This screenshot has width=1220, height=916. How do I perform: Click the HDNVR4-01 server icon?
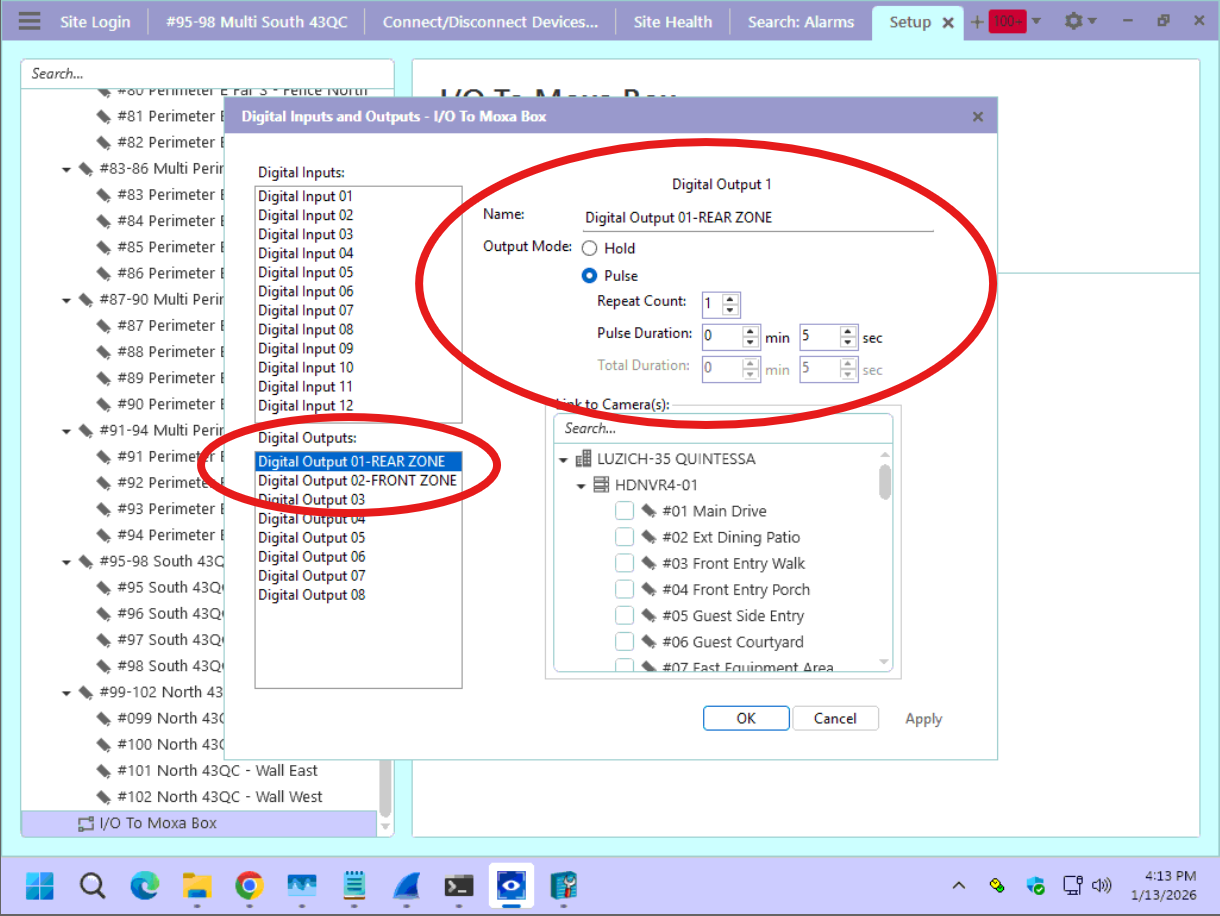click(x=601, y=485)
